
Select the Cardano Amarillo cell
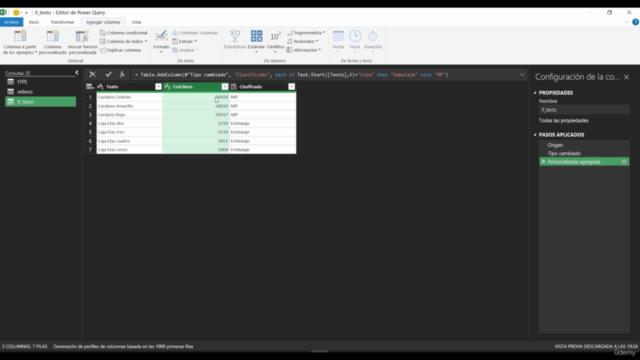point(129,106)
